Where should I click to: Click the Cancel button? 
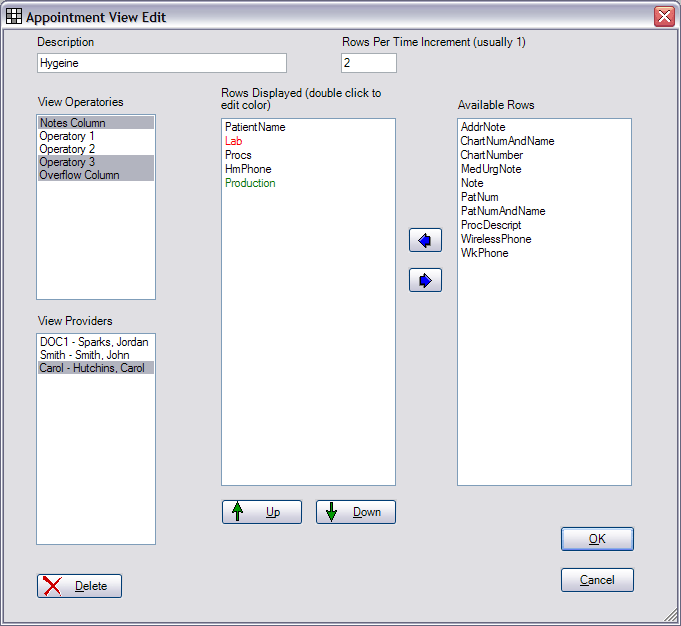(597, 579)
